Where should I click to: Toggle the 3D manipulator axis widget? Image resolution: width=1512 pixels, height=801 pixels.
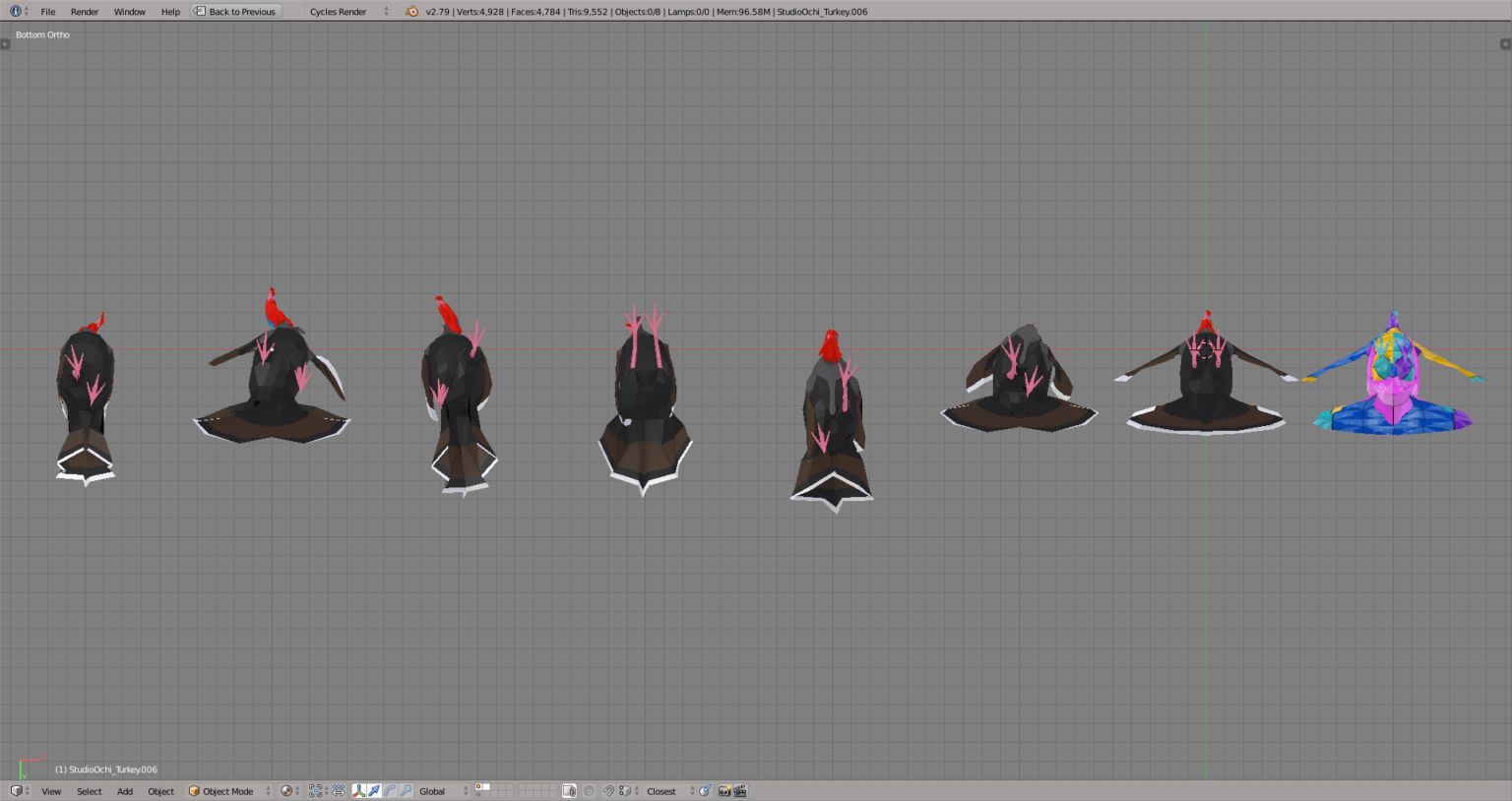358,790
